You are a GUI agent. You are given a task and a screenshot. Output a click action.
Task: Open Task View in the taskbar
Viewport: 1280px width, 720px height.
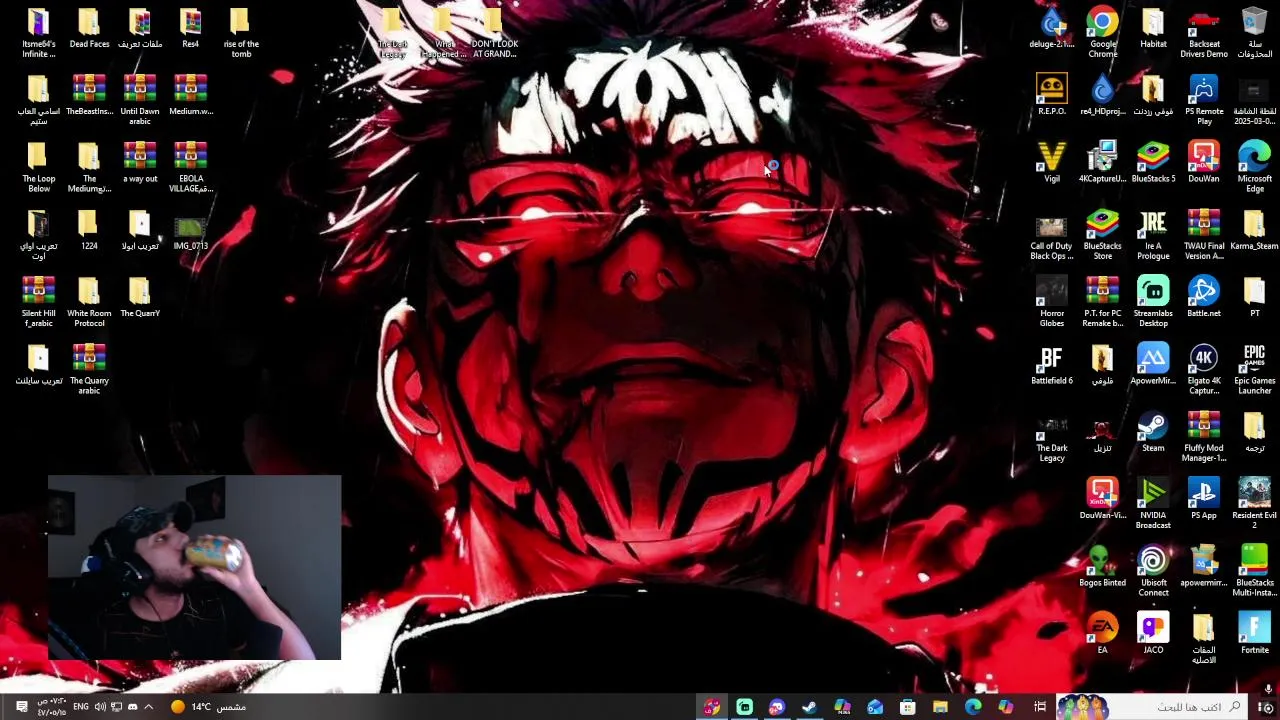tap(1040, 707)
